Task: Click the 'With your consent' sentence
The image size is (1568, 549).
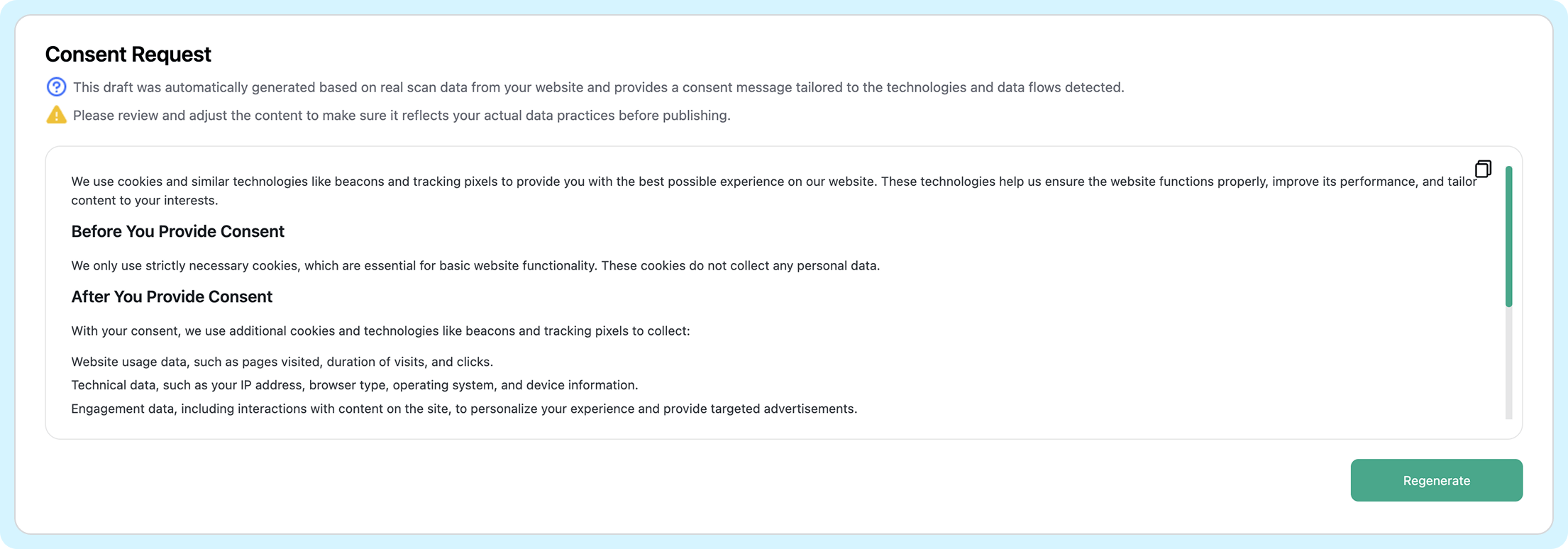Action: click(x=380, y=331)
